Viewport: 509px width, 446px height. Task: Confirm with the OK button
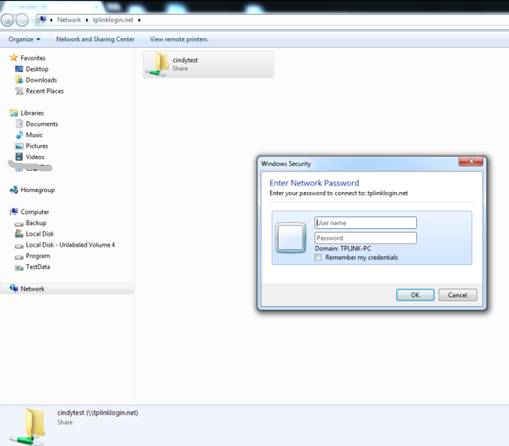click(415, 295)
